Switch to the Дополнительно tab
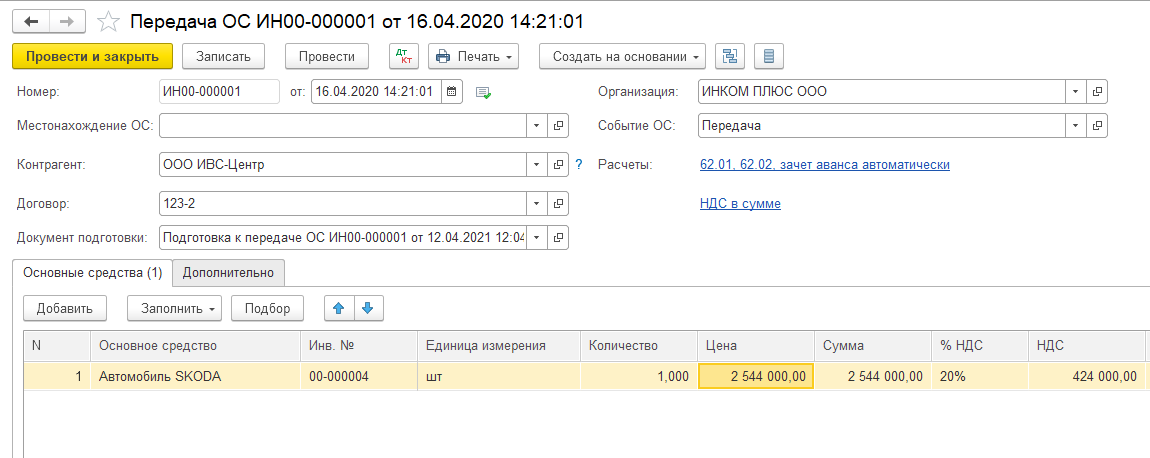1150x458 pixels. pos(228,272)
